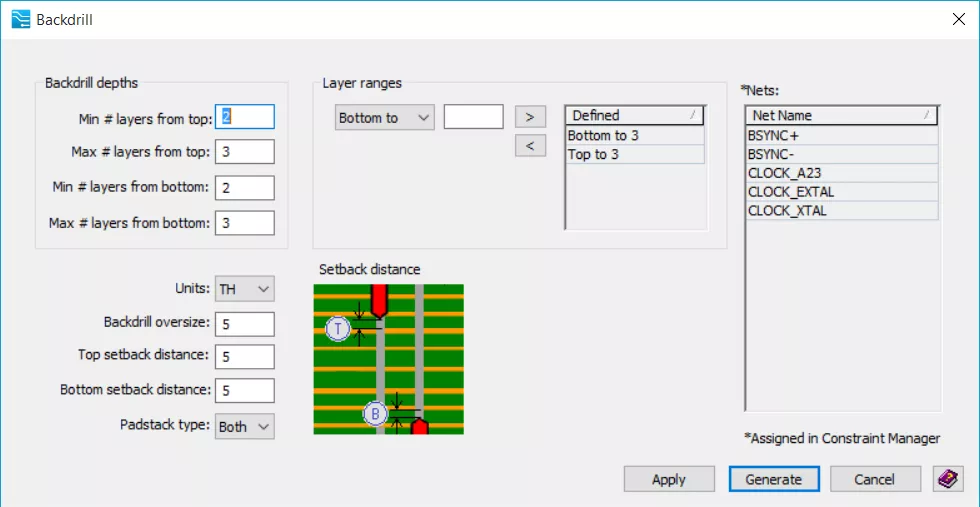Sort the list by Defined column header
The image size is (980, 507).
(634, 116)
